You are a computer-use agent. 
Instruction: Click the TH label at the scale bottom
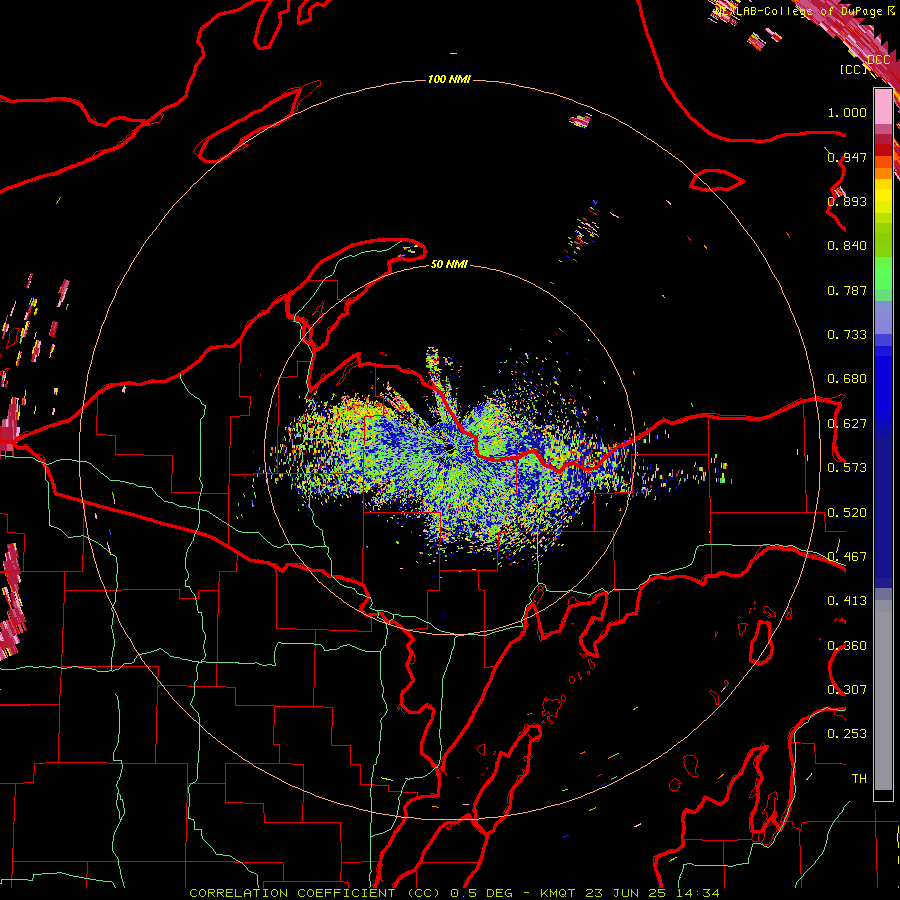859,779
